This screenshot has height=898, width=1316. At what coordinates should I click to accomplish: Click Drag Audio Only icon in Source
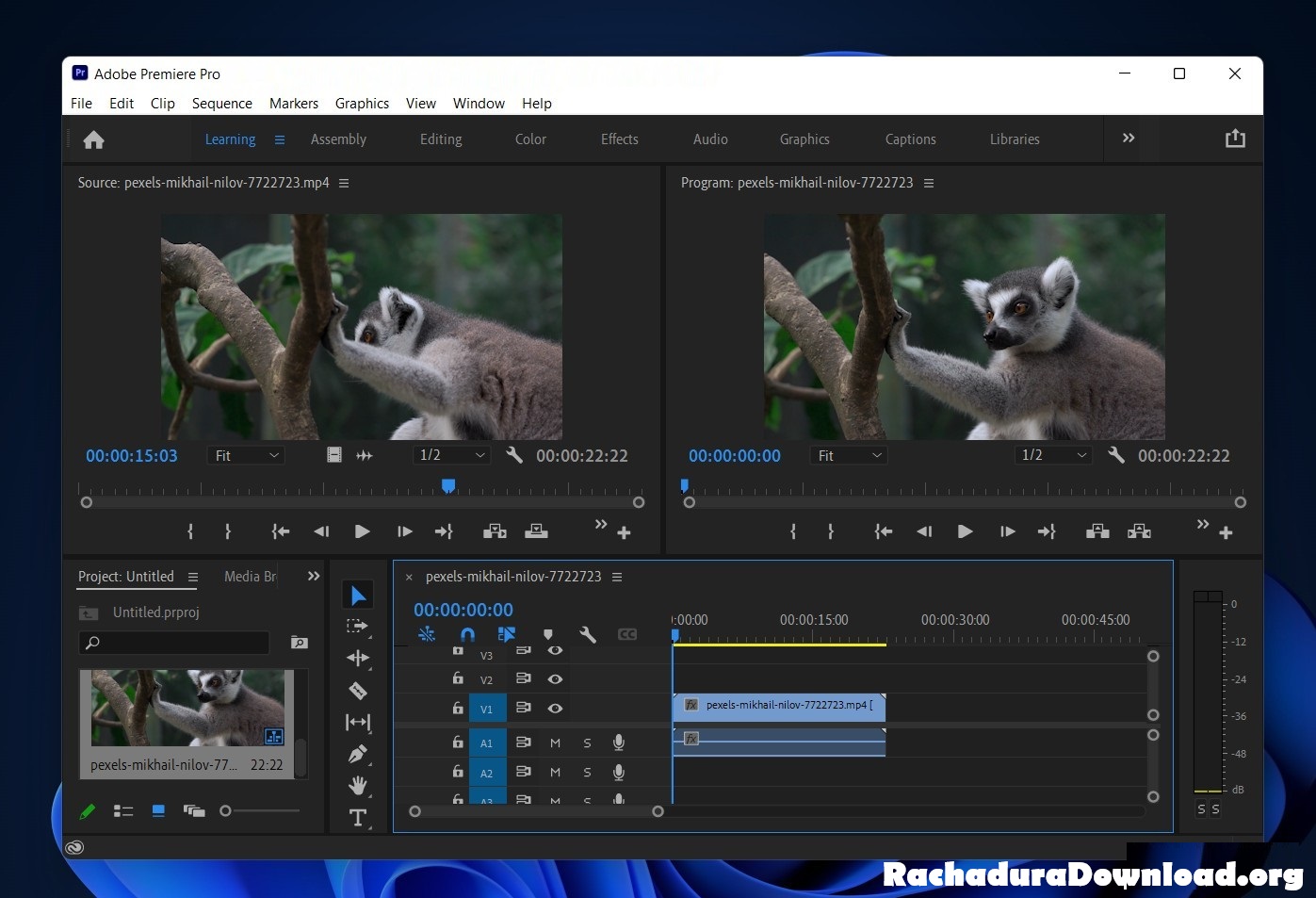coord(365,455)
